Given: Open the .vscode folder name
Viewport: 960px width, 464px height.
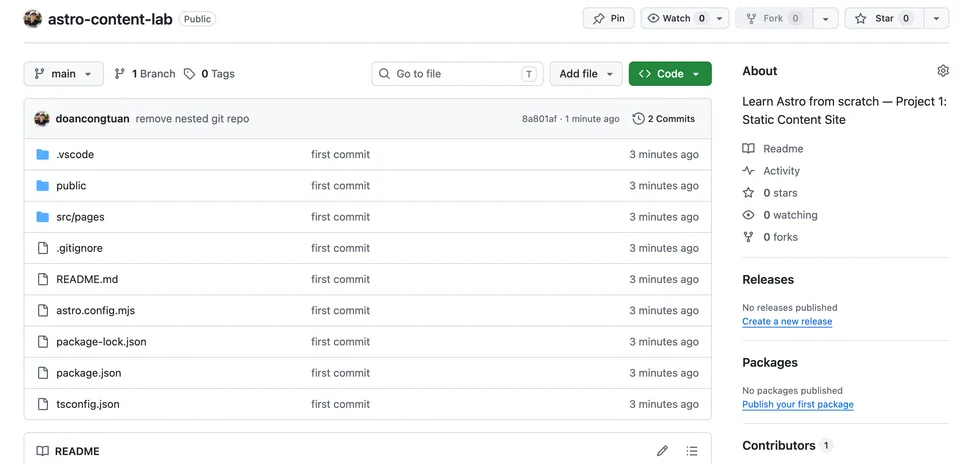Looking at the screenshot, I should coord(75,154).
